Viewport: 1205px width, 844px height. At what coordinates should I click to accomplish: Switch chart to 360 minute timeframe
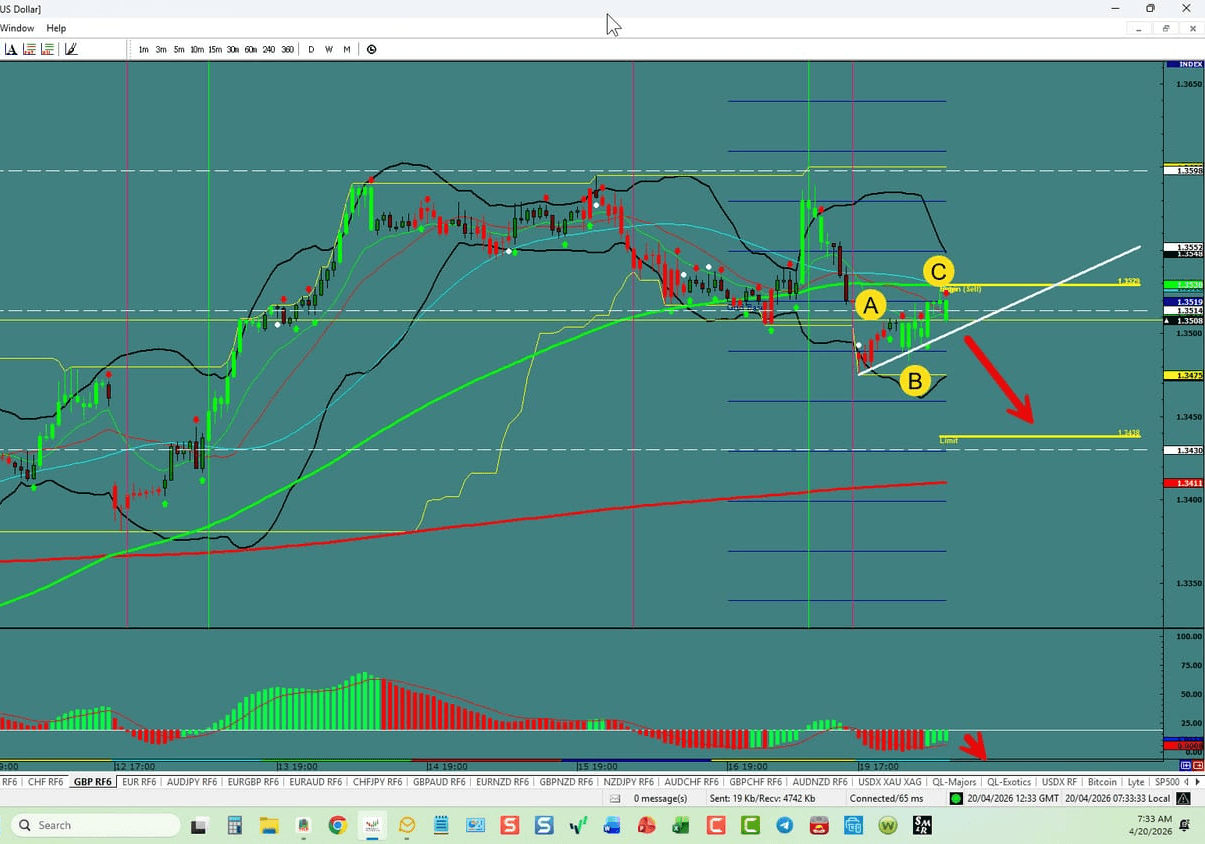pyautogui.click(x=288, y=49)
